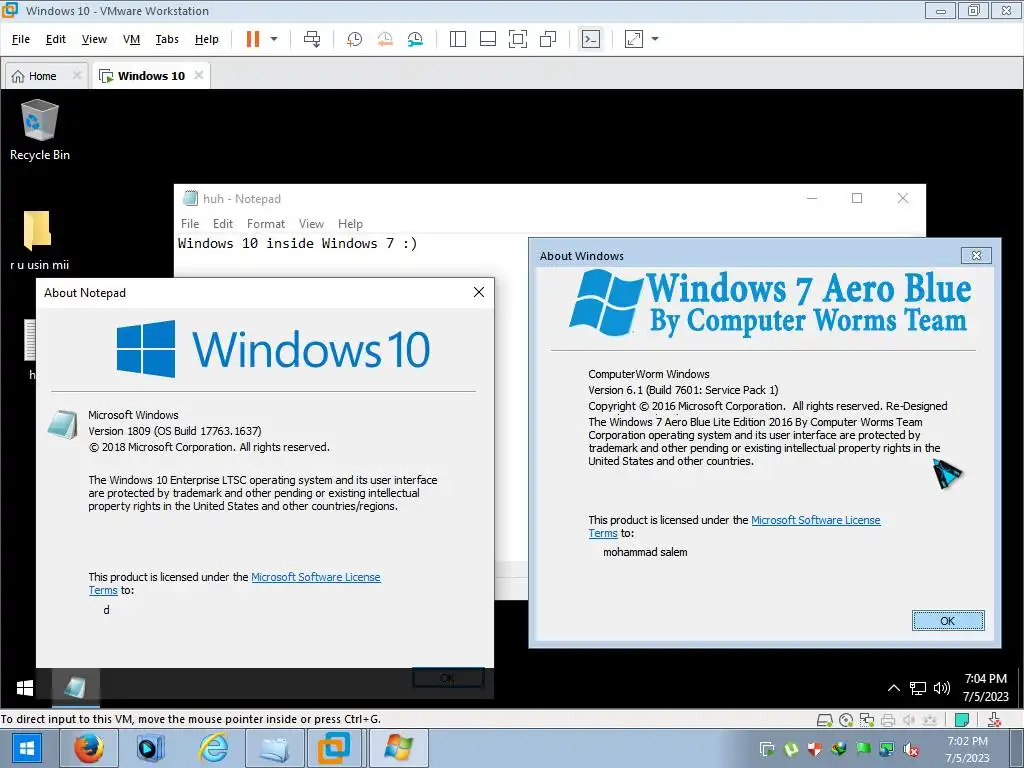
Task: Open the Notepad File menu
Action: tap(190, 223)
